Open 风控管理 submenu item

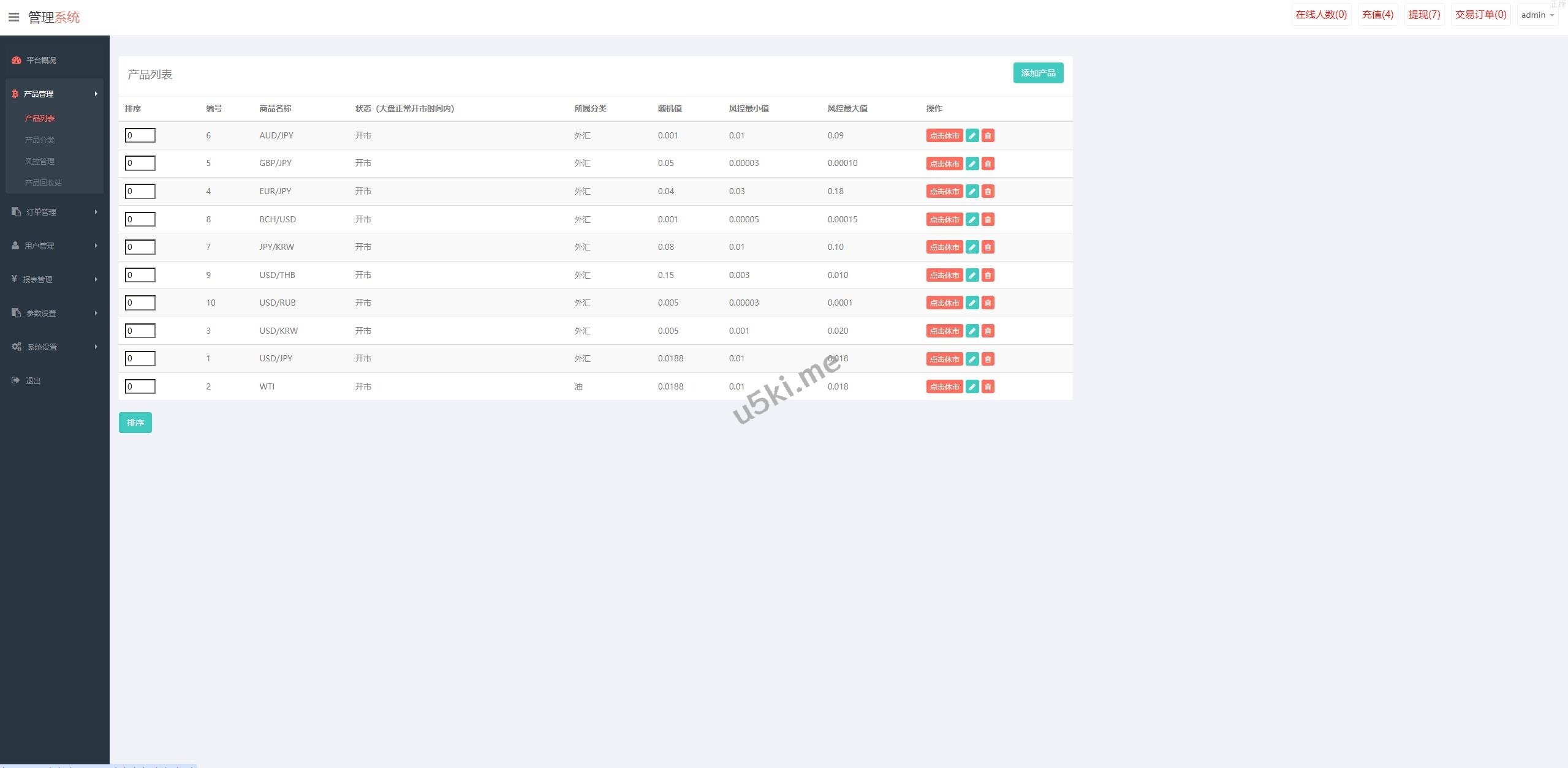tap(40, 161)
